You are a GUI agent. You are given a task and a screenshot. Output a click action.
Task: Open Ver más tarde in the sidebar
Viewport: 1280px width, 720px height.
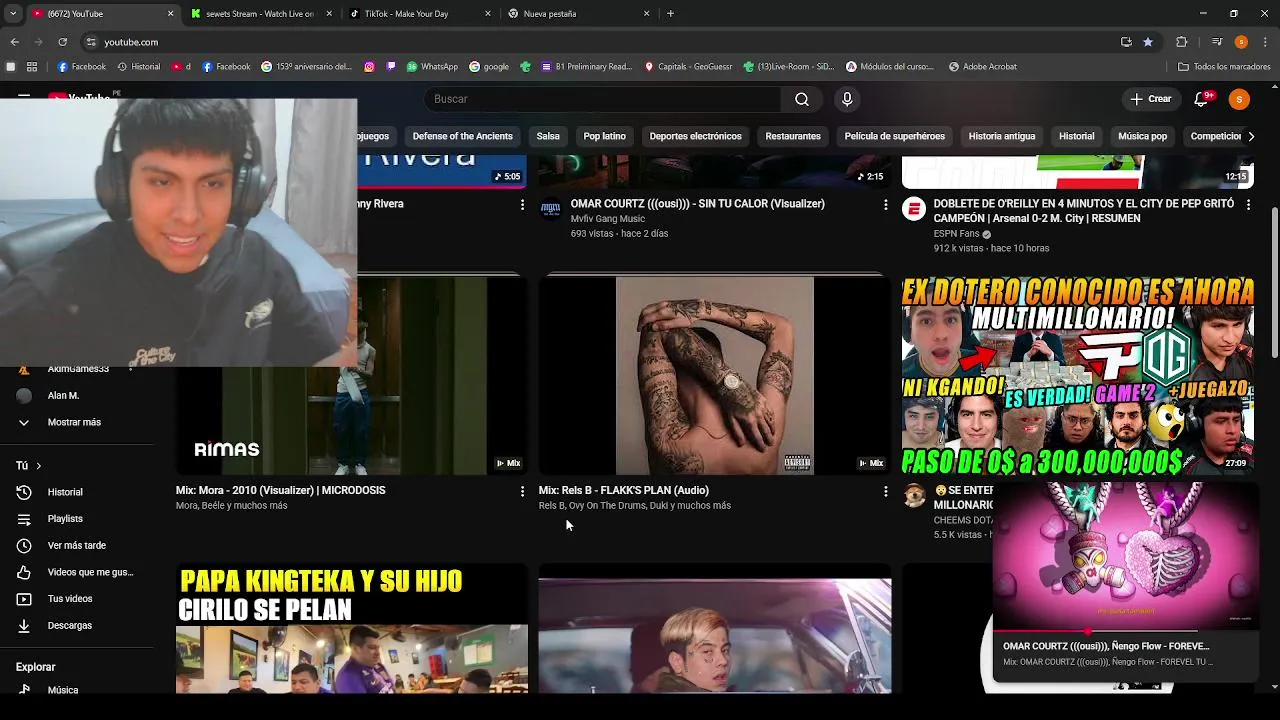pos(77,545)
